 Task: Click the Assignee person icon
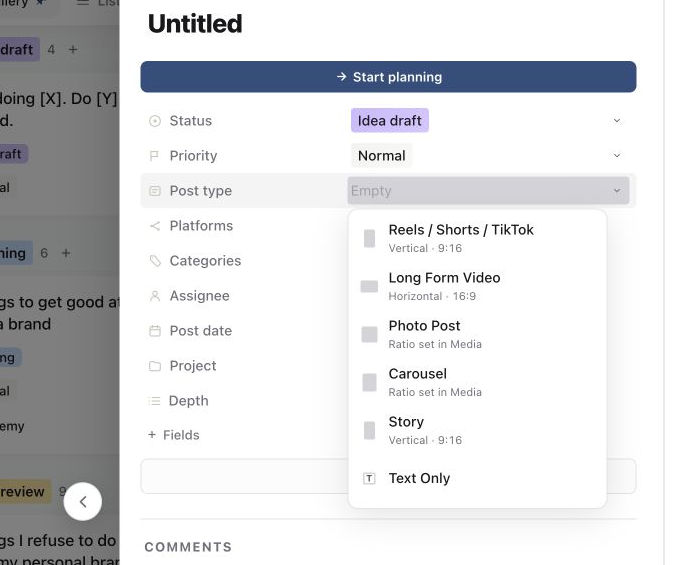154,296
